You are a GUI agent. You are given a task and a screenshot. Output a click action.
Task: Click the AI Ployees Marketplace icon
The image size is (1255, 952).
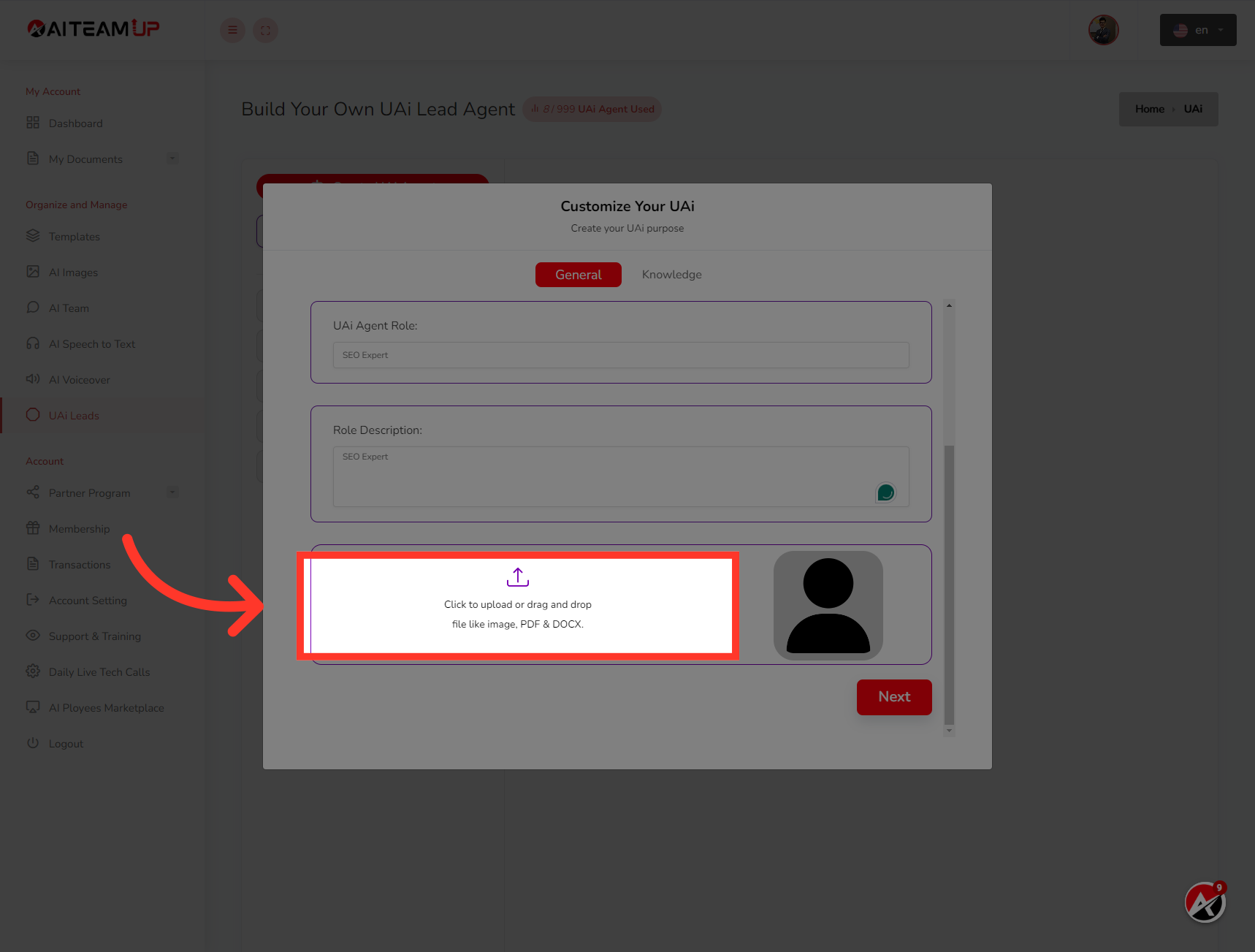coord(33,707)
